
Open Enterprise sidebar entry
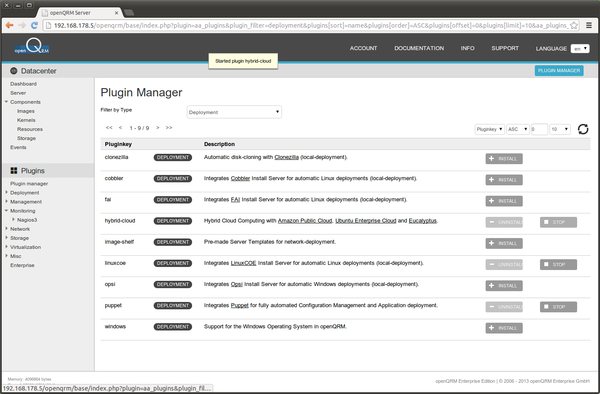click(22, 265)
